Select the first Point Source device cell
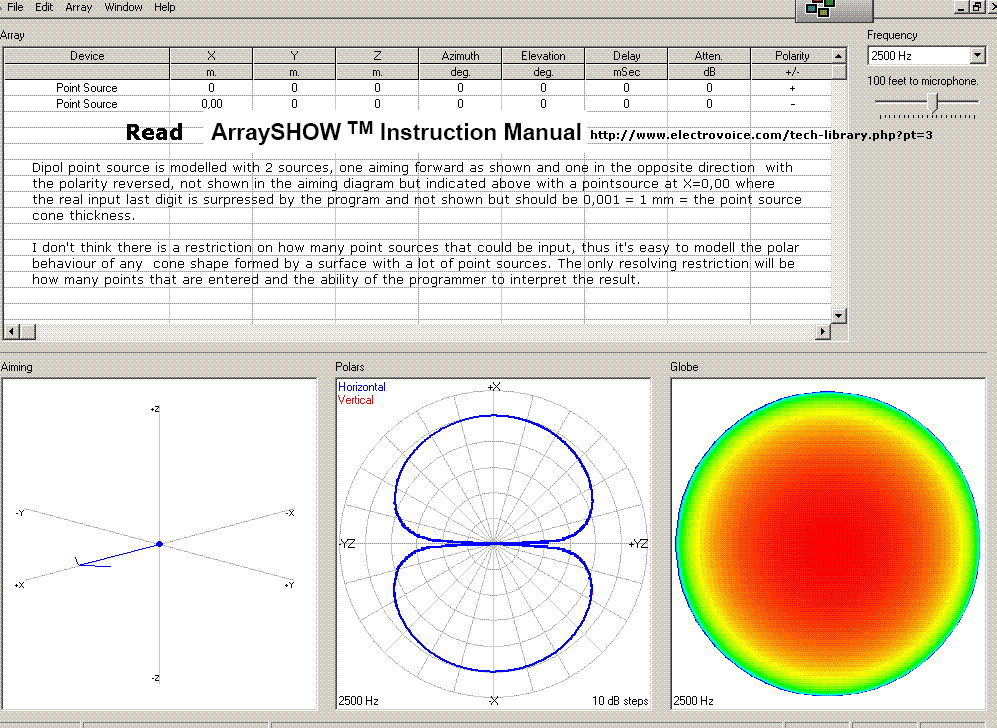997x728 pixels. pyautogui.click(x=87, y=88)
